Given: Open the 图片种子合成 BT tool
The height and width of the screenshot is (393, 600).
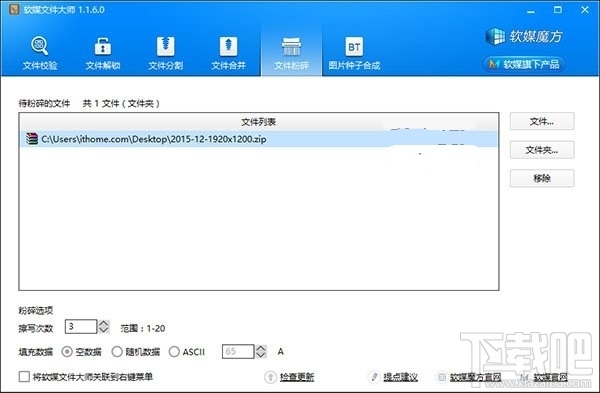Looking at the screenshot, I should 354,53.
